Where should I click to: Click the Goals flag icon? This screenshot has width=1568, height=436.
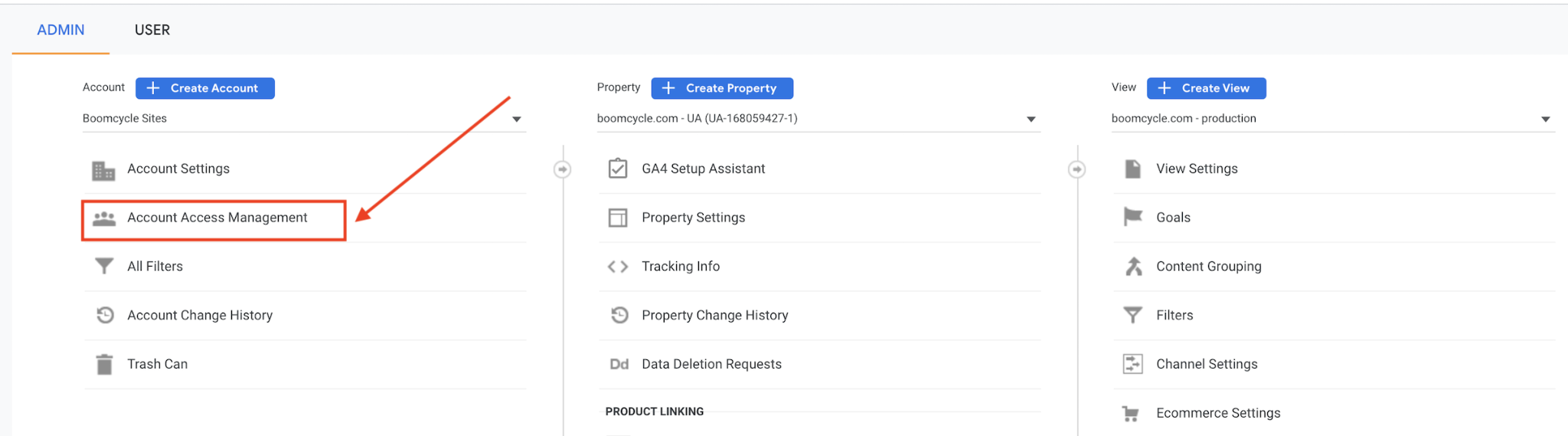[x=1132, y=218]
